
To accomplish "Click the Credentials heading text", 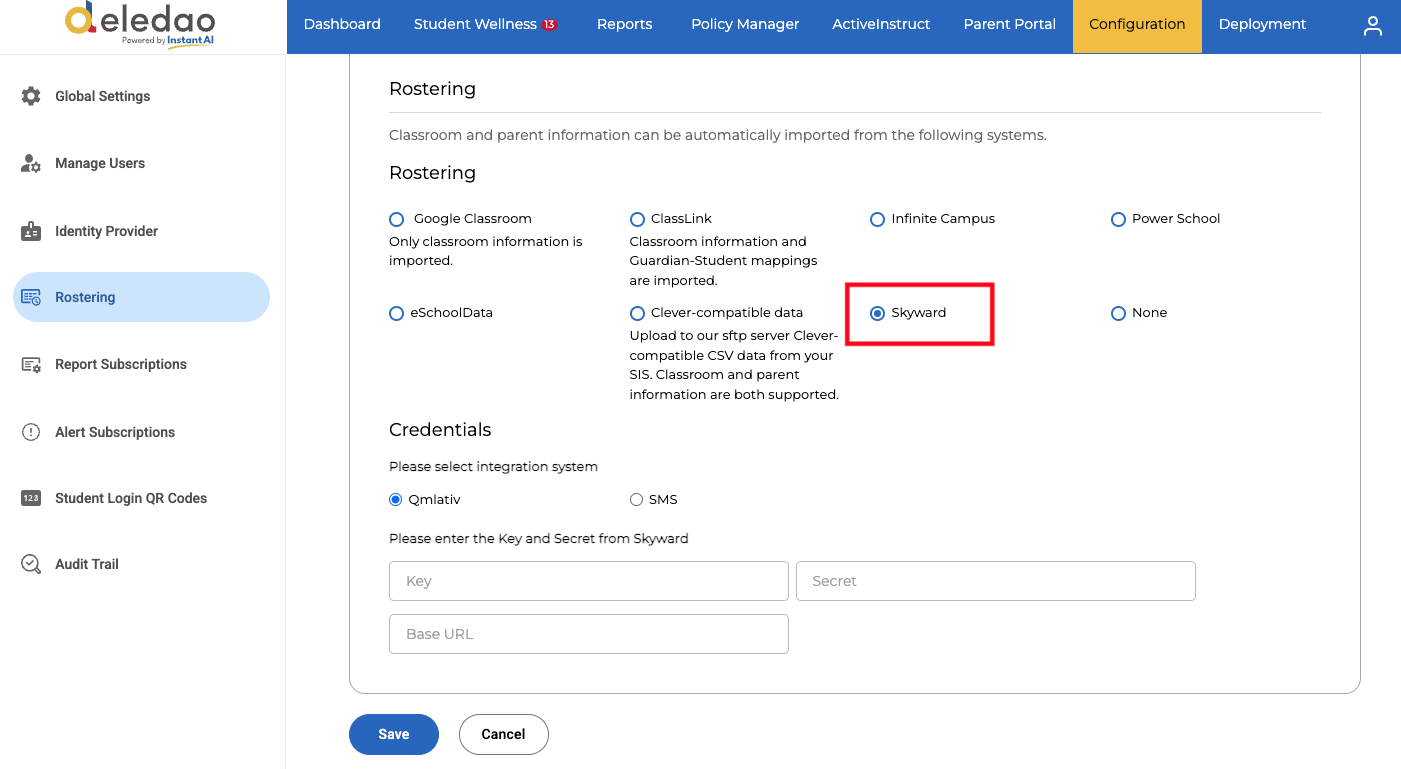I will (440, 430).
